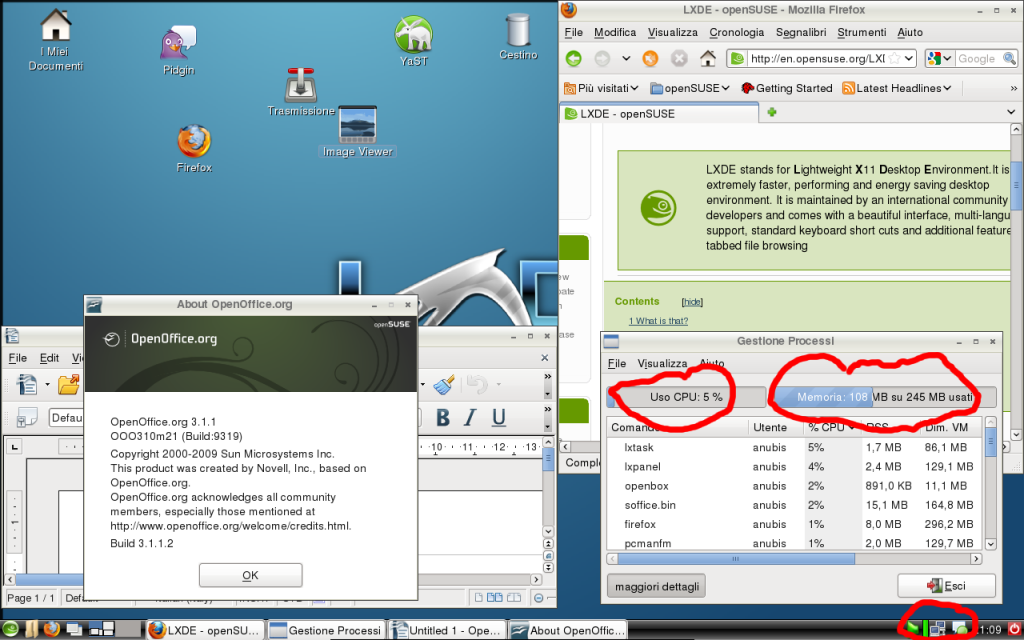Sort processes by the % CPU column header
Screen dimensions: 1024x640
click(x=831, y=427)
